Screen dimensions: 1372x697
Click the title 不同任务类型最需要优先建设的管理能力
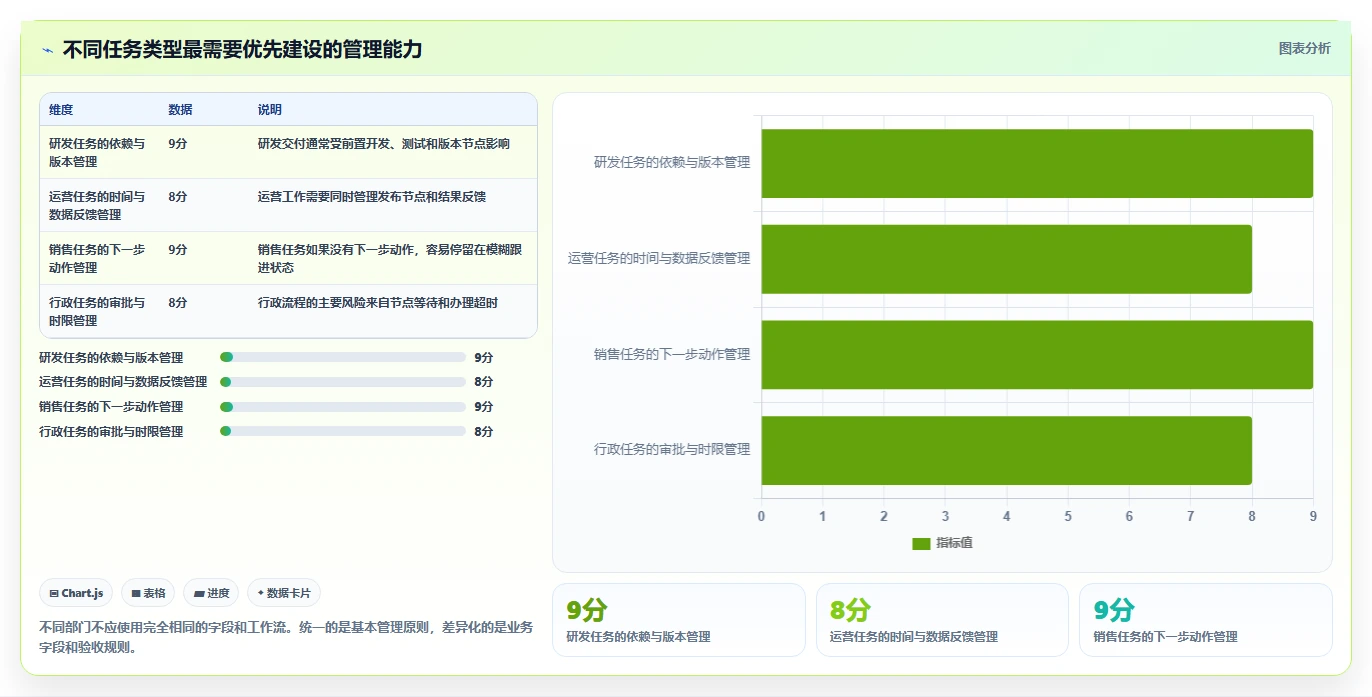point(243,49)
